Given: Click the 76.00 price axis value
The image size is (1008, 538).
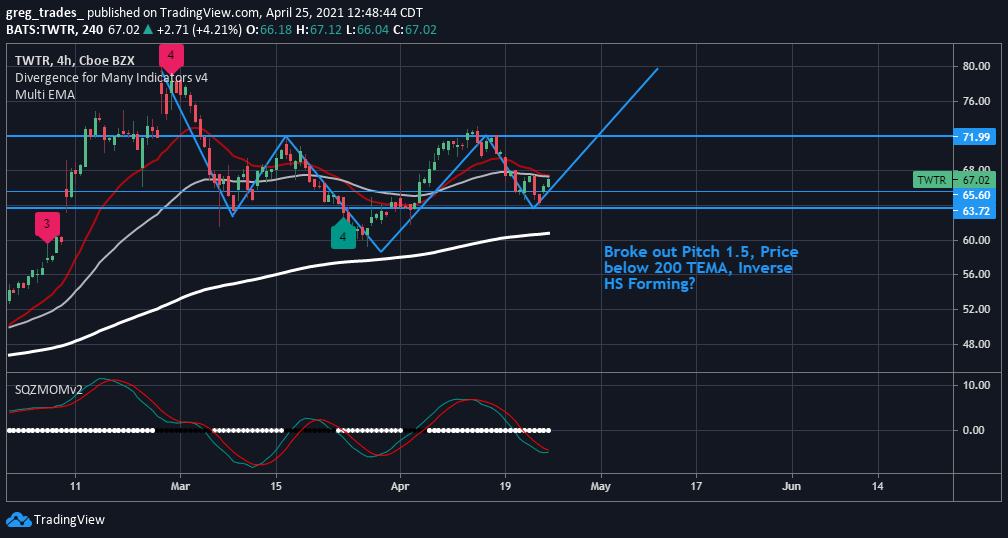Looking at the screenshot, I should point(975,102).
